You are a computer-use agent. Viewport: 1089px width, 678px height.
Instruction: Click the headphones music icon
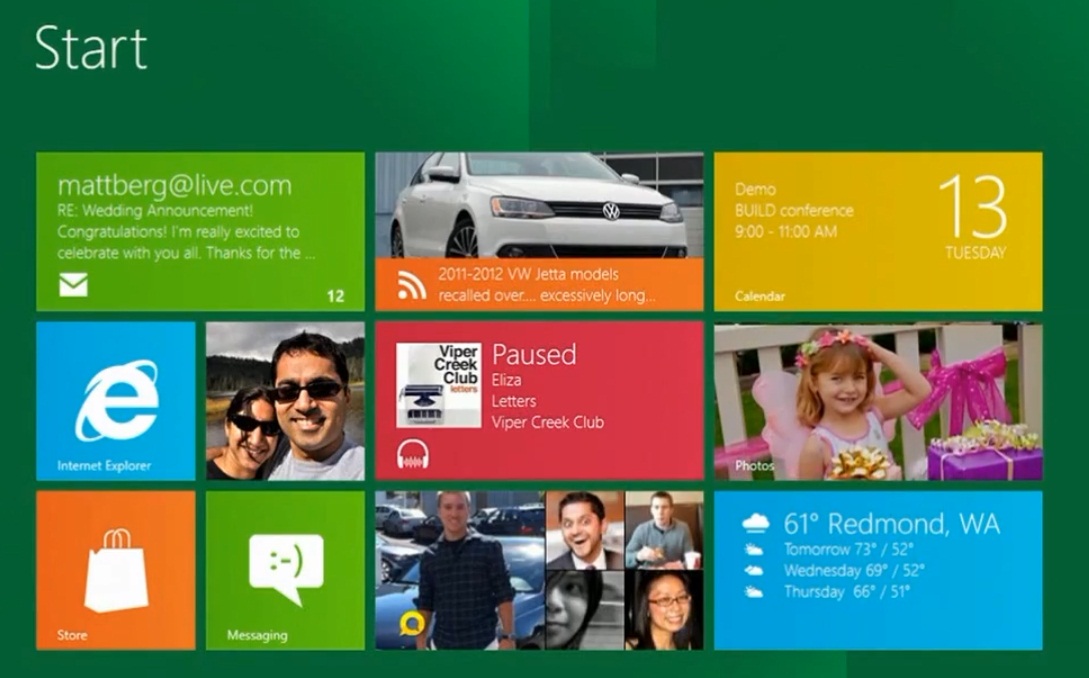click(412, 455)
